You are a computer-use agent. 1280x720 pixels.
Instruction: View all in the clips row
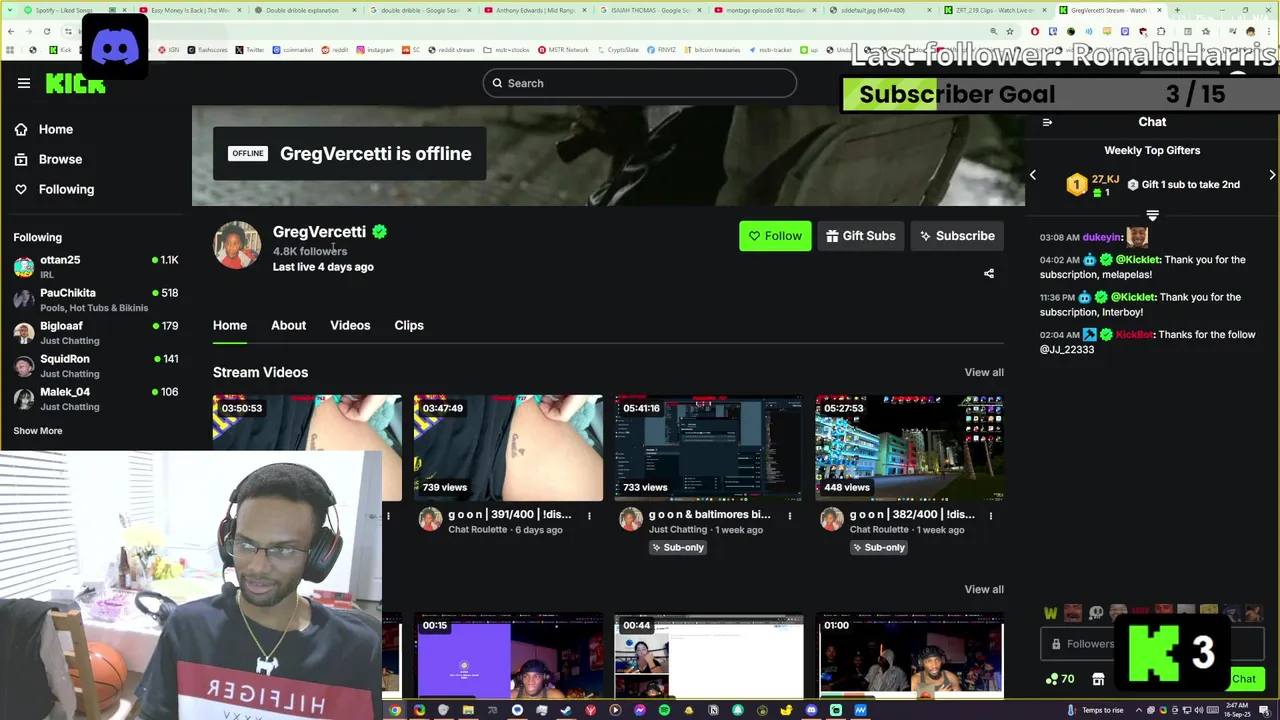pos(984,589)
